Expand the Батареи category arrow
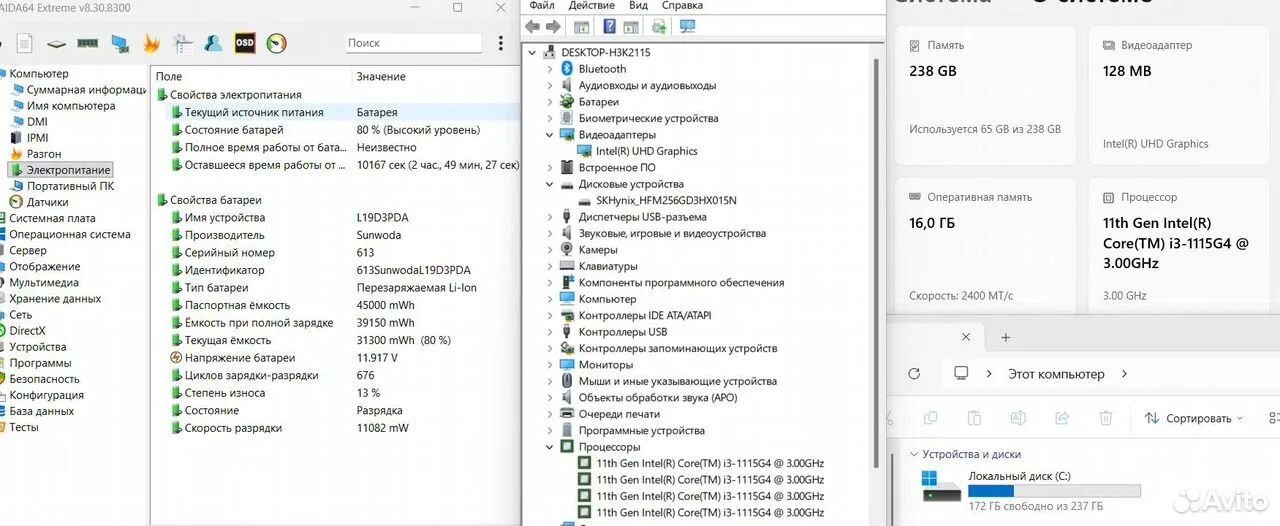 550,102
